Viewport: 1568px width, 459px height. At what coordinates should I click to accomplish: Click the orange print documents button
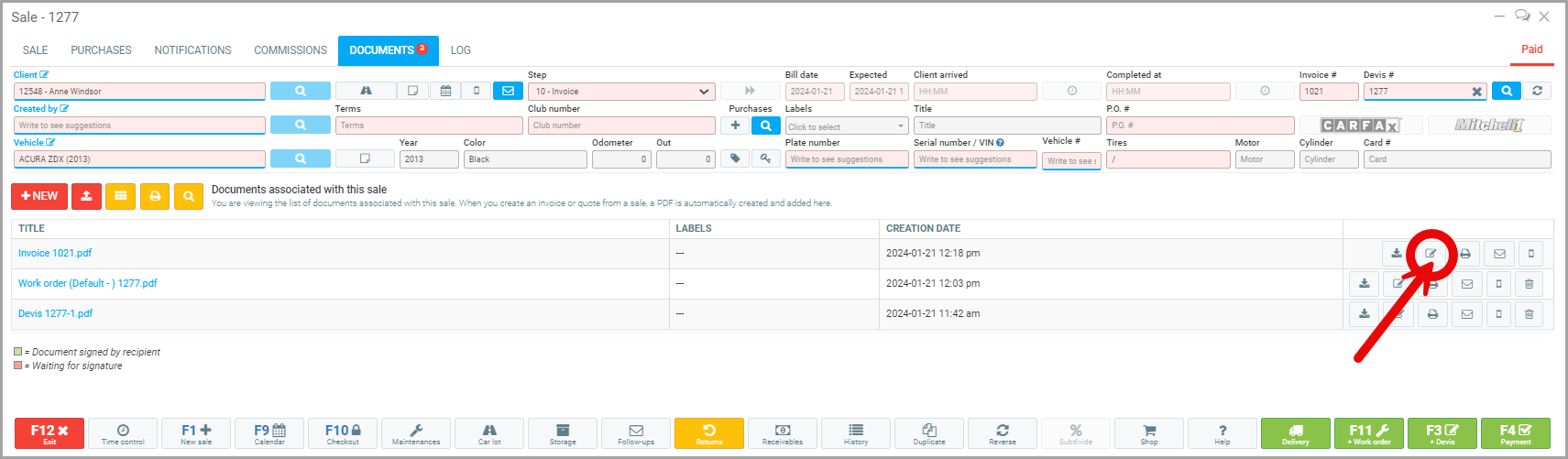[155, 196]
